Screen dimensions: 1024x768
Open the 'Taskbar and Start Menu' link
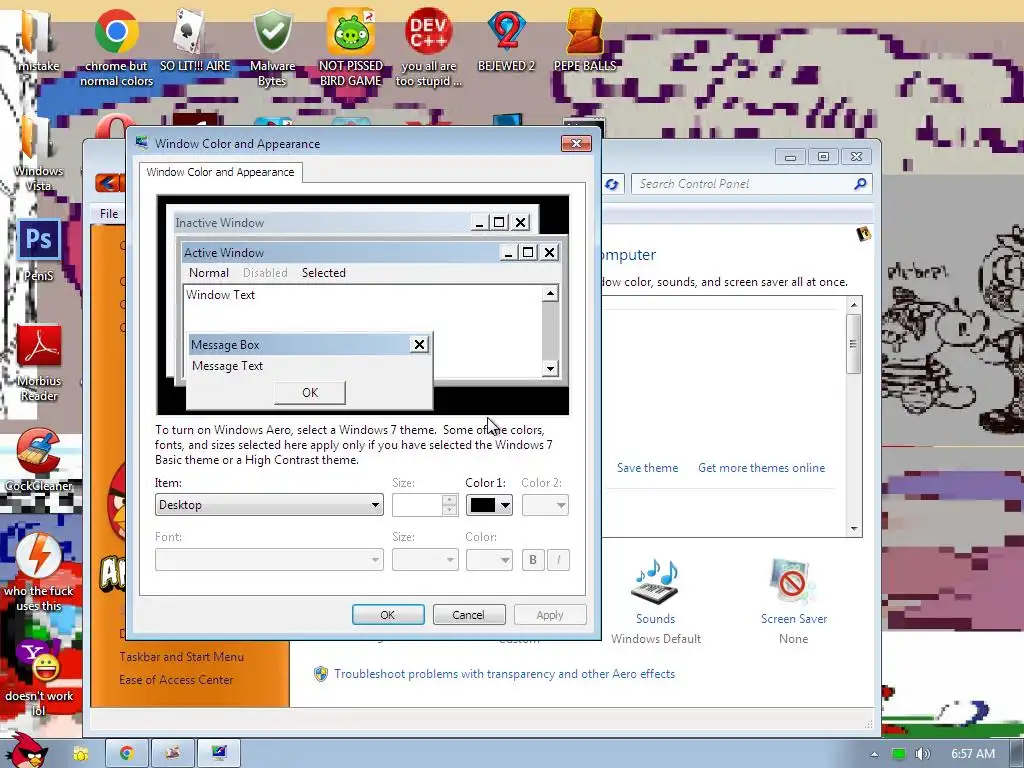click(x=182, y=656)
